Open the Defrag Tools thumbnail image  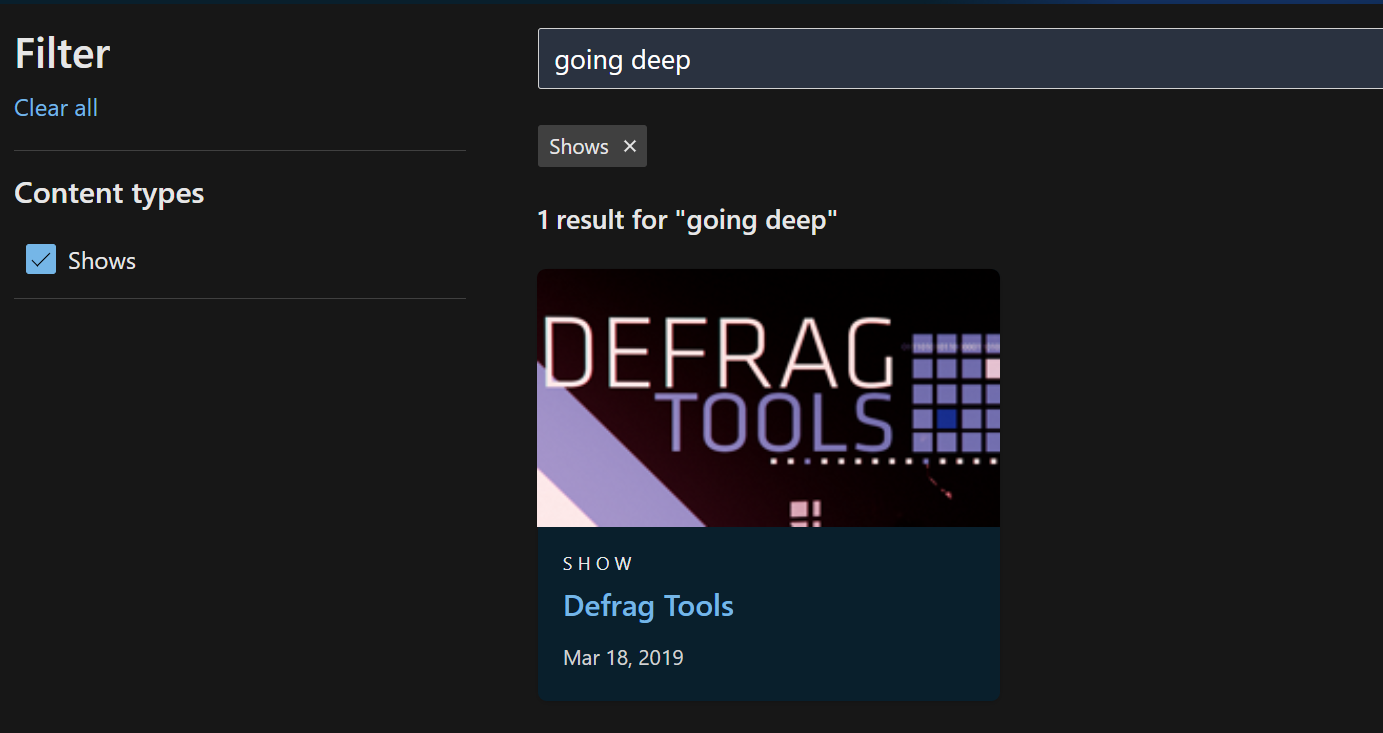click(x=768, y=398)
